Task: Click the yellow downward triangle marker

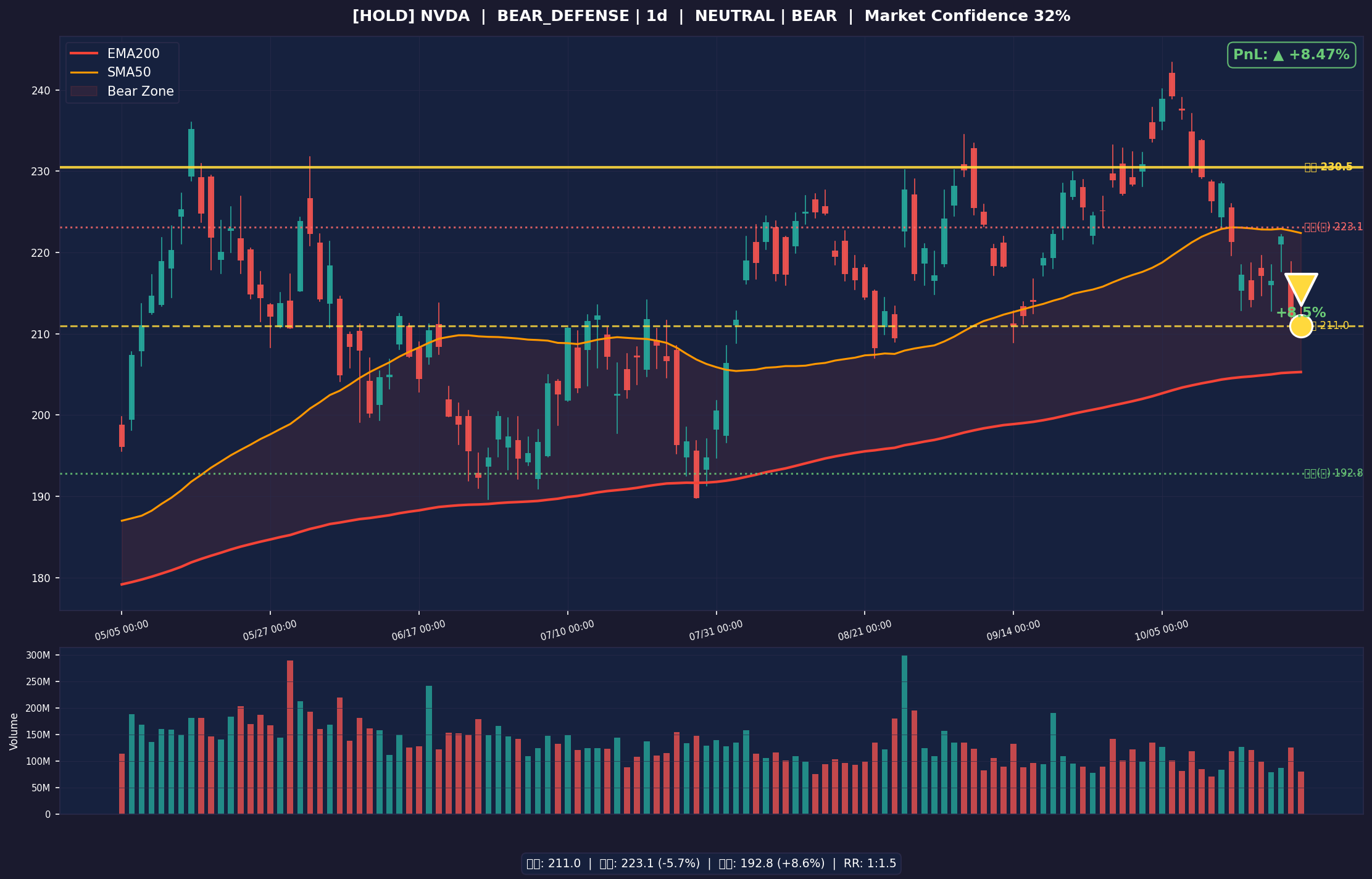Action: [1301, 288]
